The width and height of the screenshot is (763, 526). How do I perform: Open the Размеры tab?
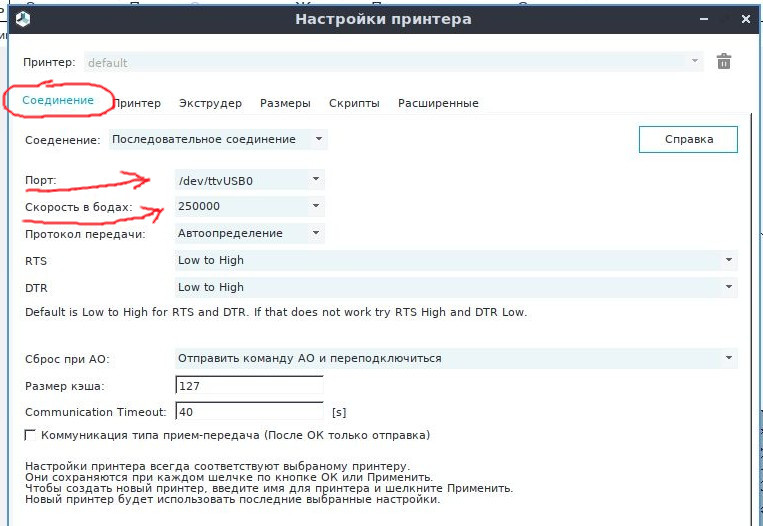point(285,103)
